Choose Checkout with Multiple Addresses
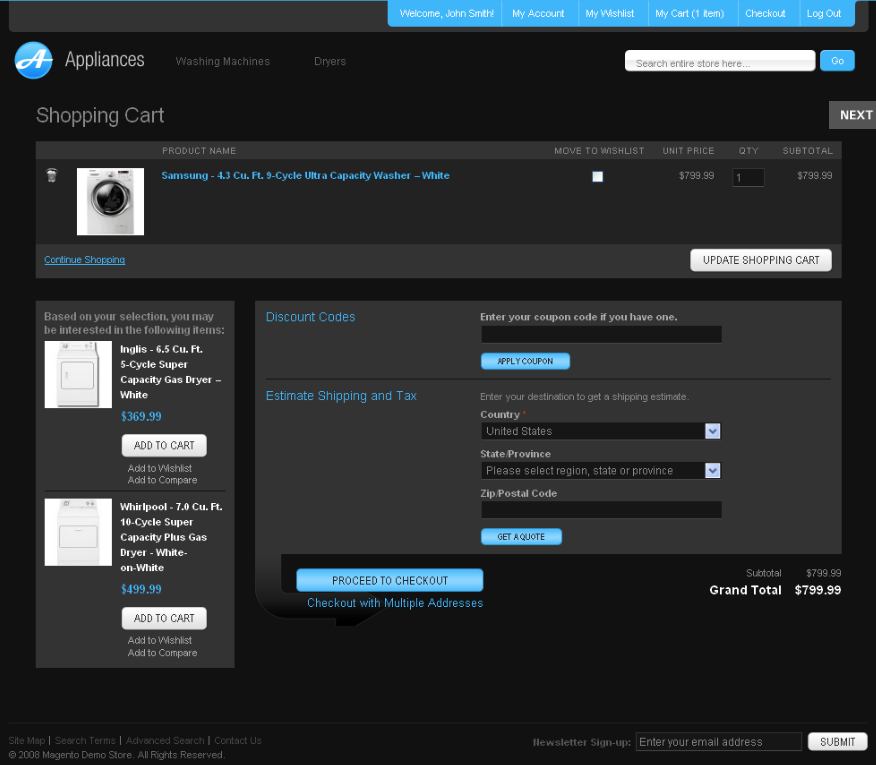This screenshot has width=876, height=765. 395,603
